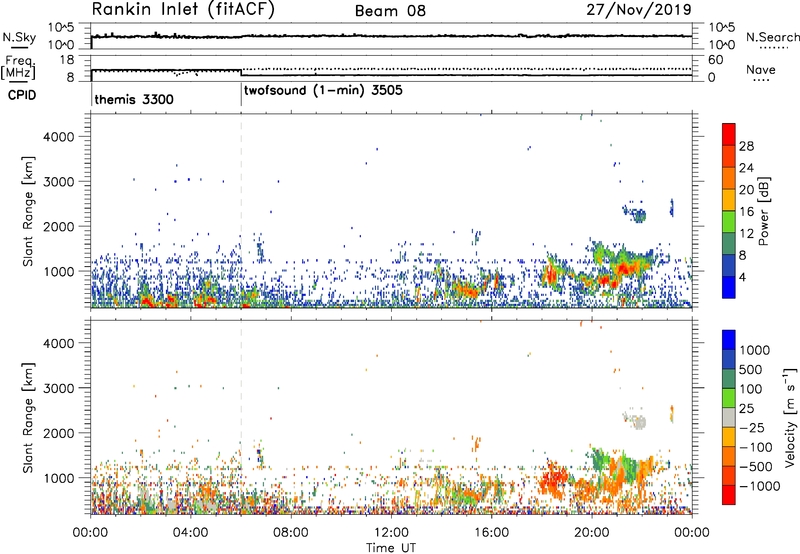
Task: Click the "Rankin Inlet (fitACF)" plot title
Action: pyautogui.click(x=183, y=10)
